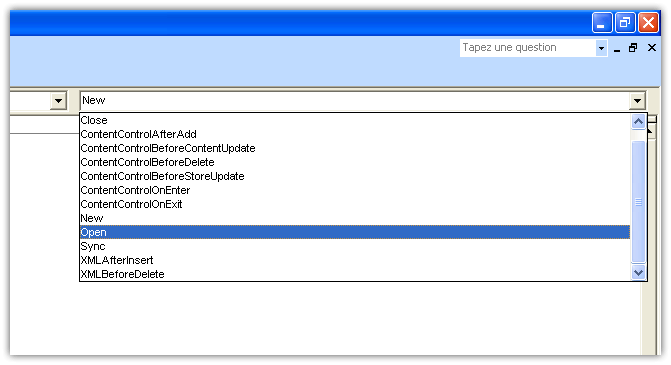
Task: Select ContentControlBeforeDelete entry
Action: [355, 162]
